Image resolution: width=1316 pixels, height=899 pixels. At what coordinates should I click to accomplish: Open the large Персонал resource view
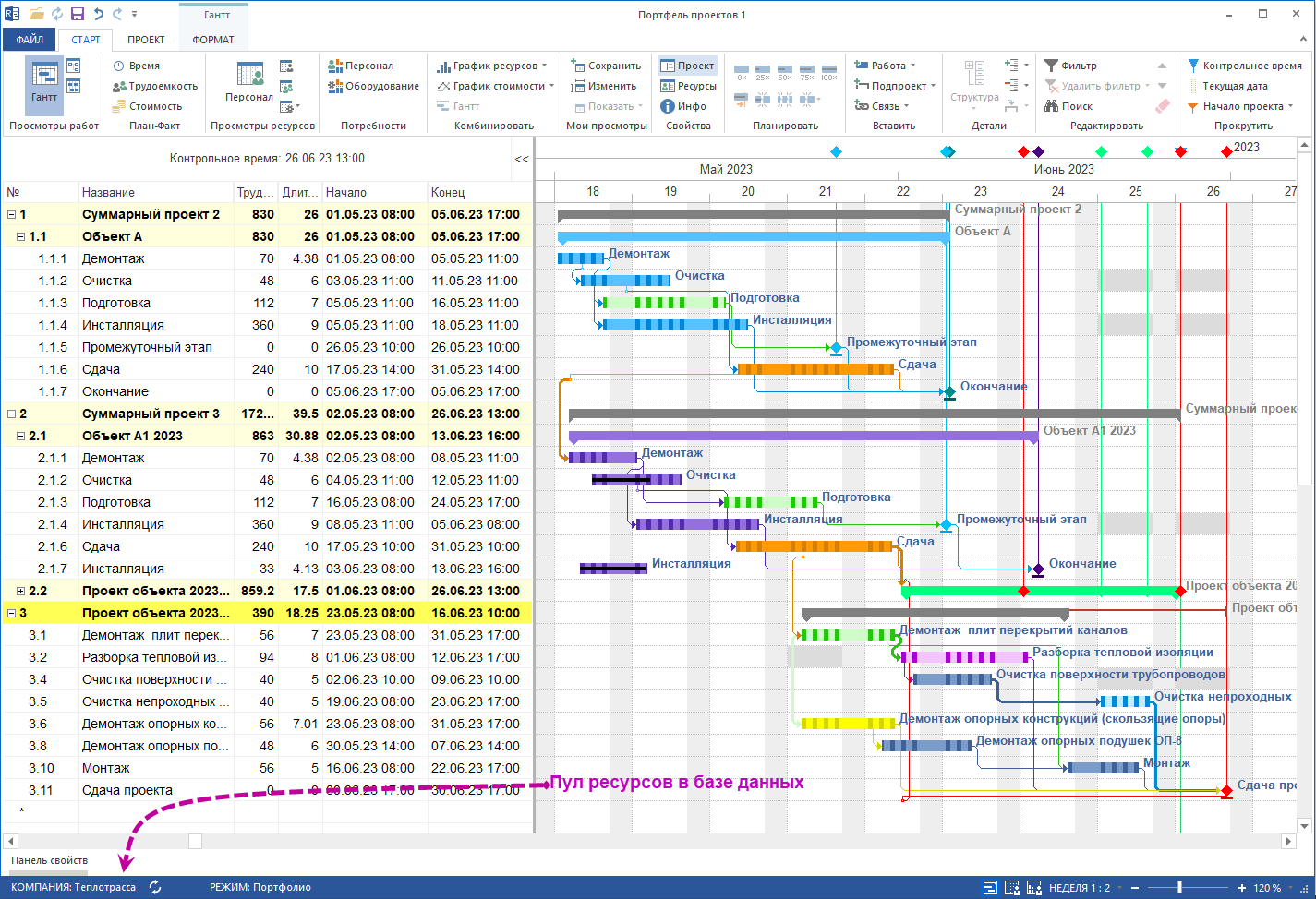(x=249, y=82)
